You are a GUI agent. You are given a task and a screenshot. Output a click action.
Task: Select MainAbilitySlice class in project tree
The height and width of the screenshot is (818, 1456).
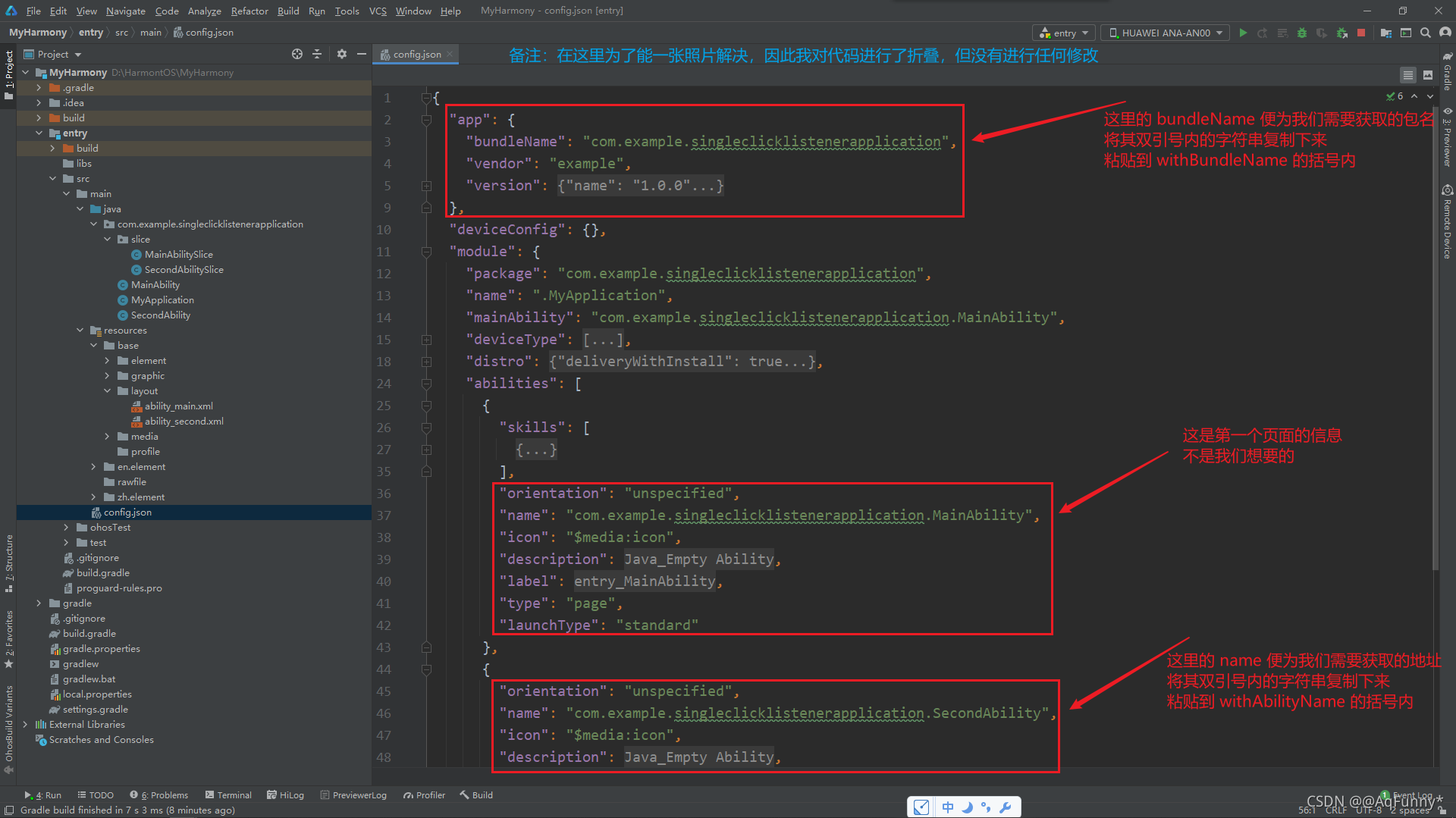tap(171, 254)
